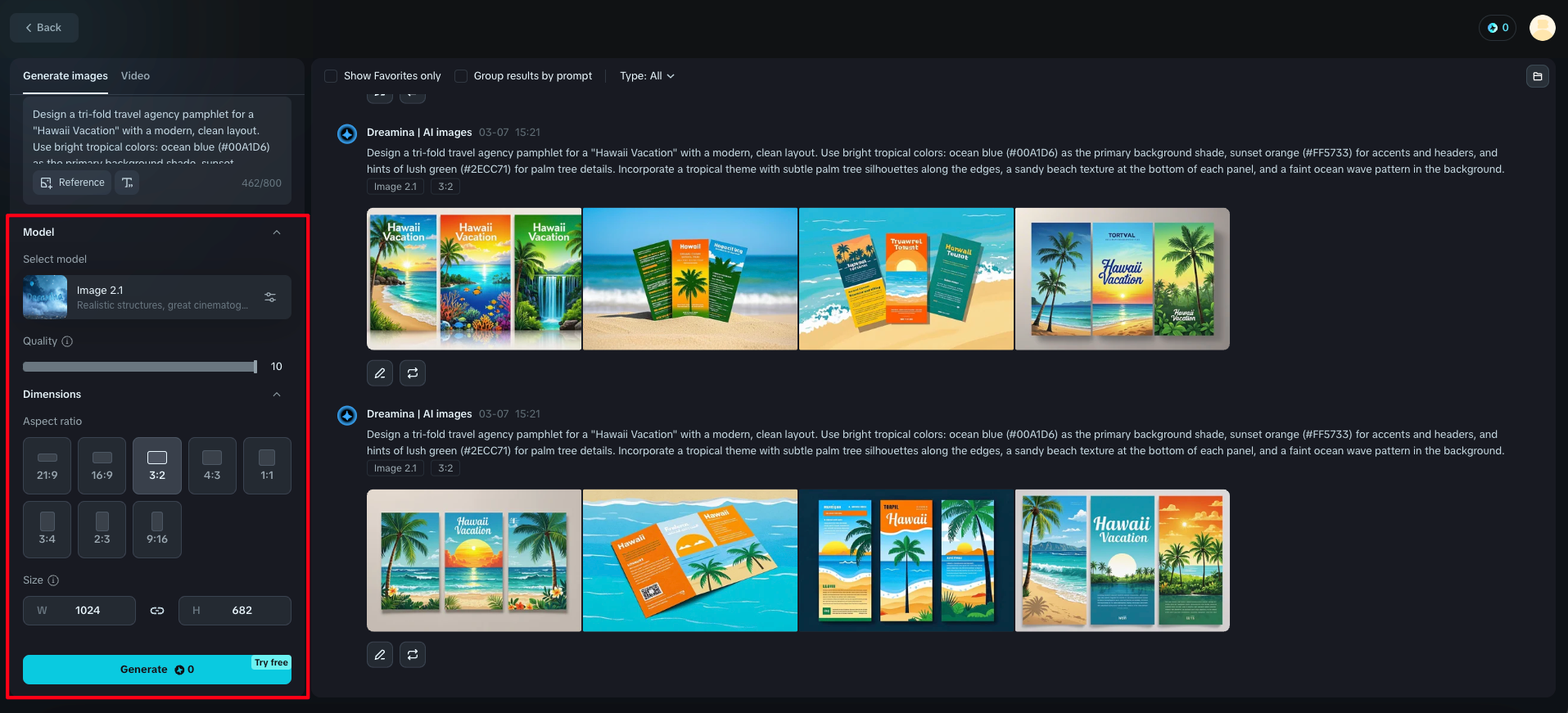Select the 1:1 aspect ratio
The image size is (1568, 713).
pyautogui.click(x=267, y=466)
